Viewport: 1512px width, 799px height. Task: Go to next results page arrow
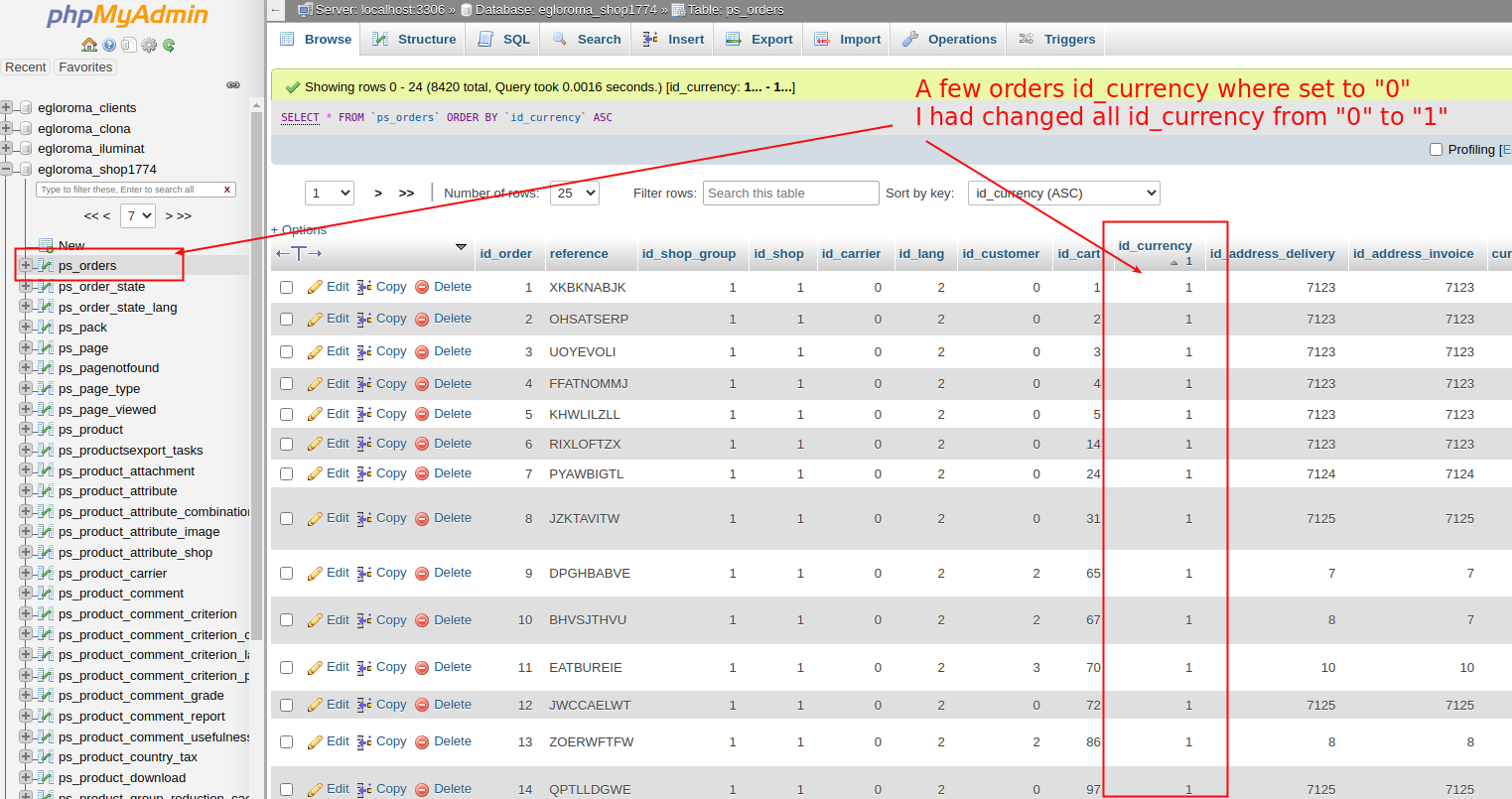(x=378, y=194)
